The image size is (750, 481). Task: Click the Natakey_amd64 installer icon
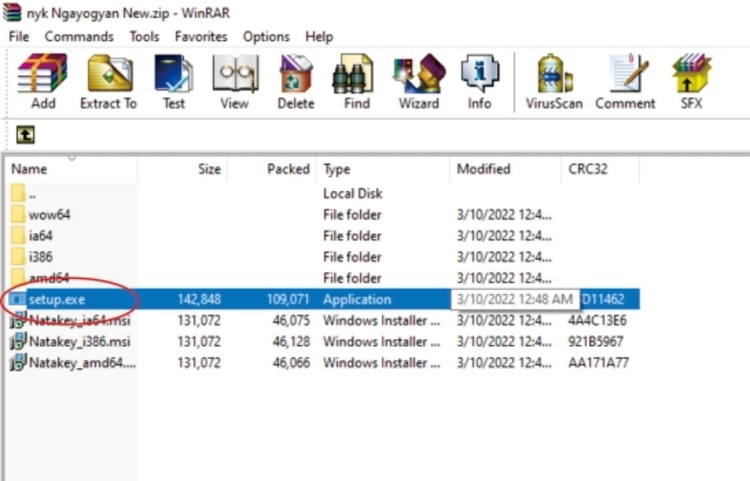pyautogui.click(x=18, y=362)
